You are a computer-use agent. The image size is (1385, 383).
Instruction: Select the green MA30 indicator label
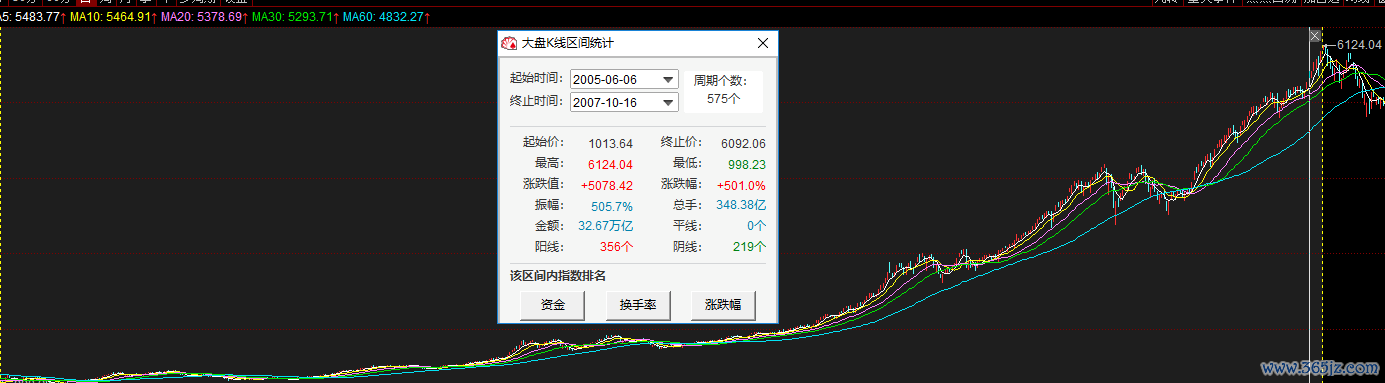pyautogui.click(x=294, y=17)
